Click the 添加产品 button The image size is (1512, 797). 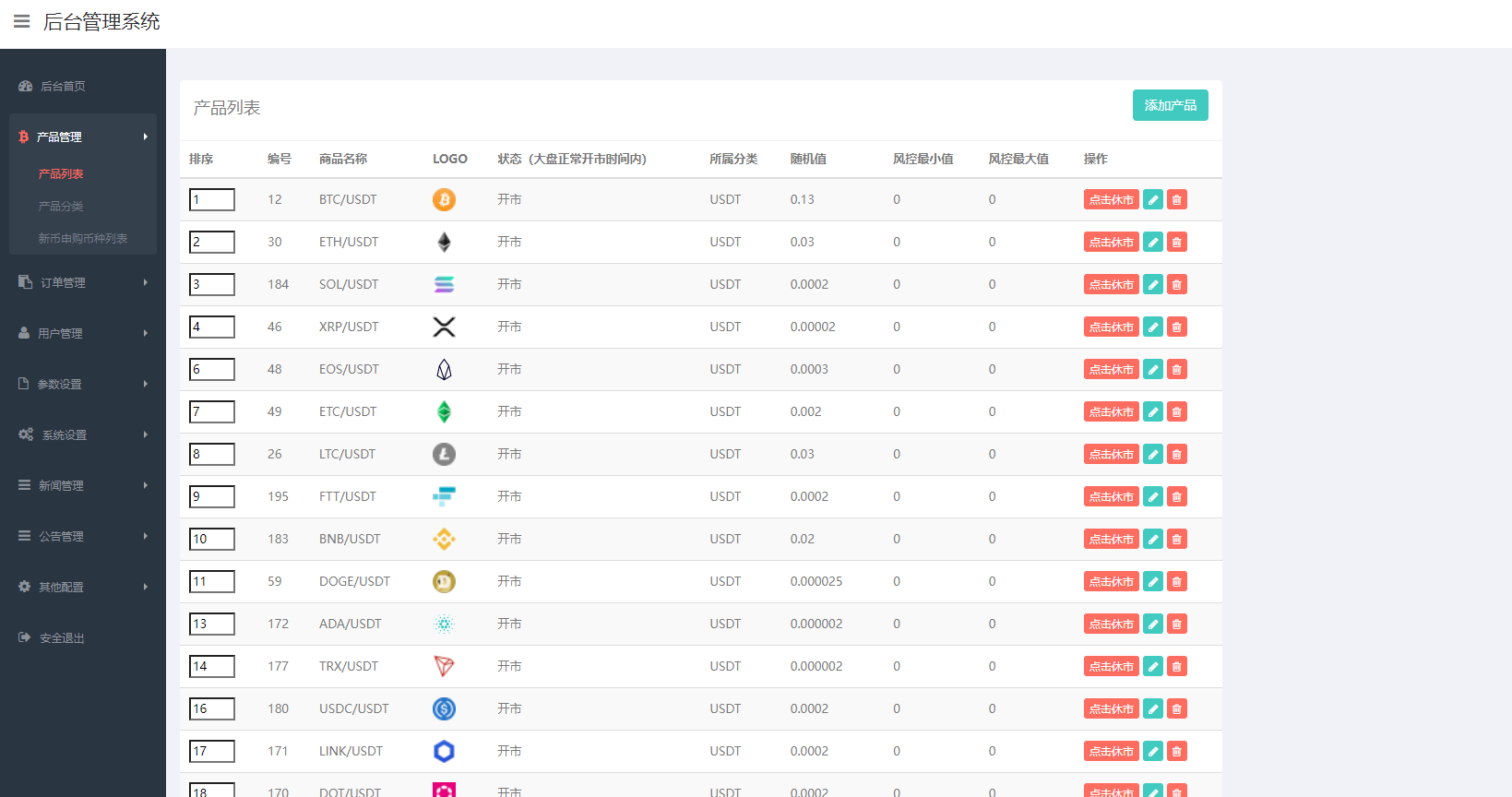coord(1170,105)
